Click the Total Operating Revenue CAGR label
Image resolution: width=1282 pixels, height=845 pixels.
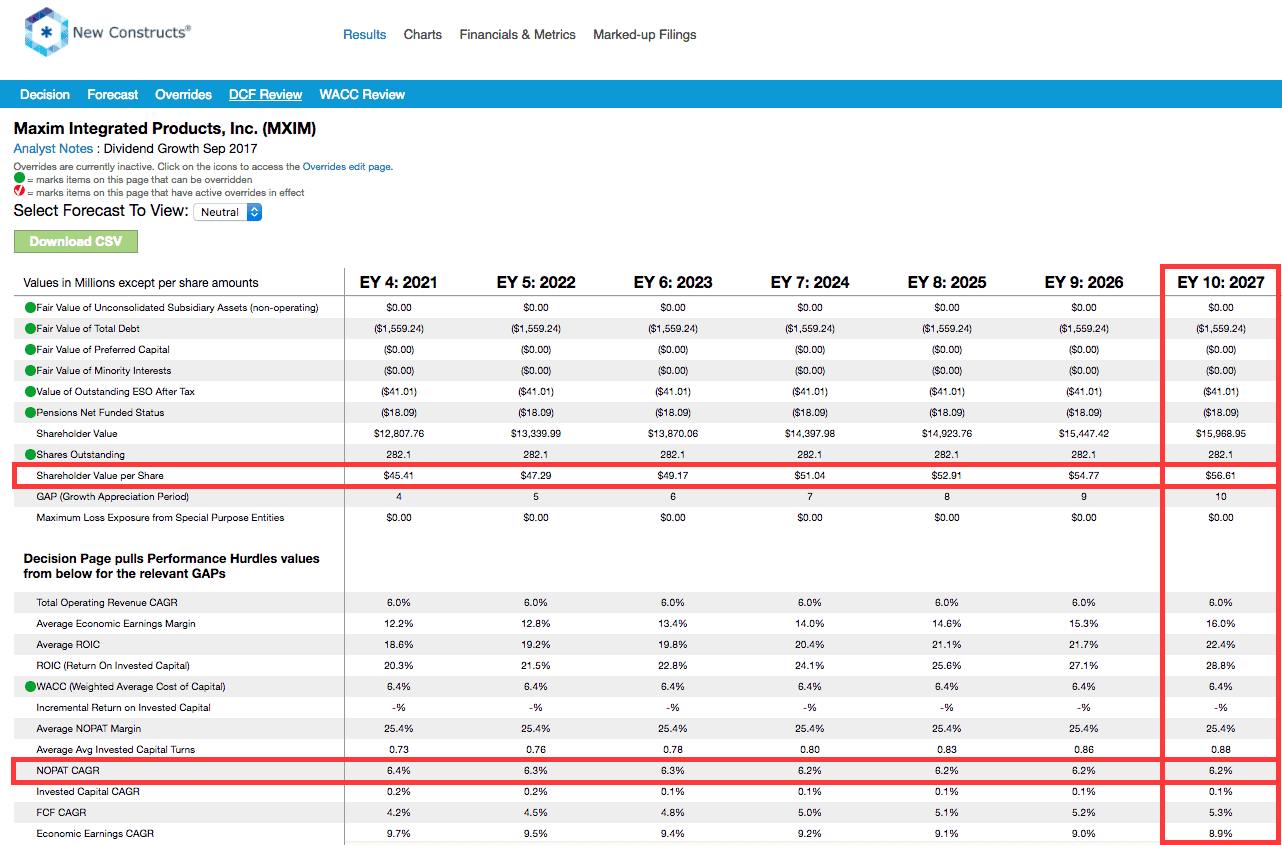[x=107, y=603]
